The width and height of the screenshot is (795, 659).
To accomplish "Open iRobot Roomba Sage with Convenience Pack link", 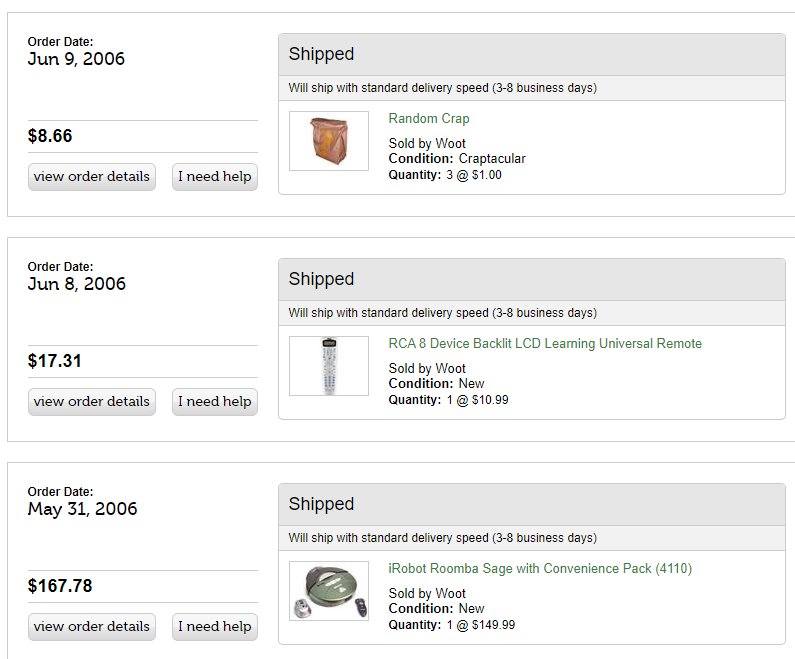I will point(540,569).
